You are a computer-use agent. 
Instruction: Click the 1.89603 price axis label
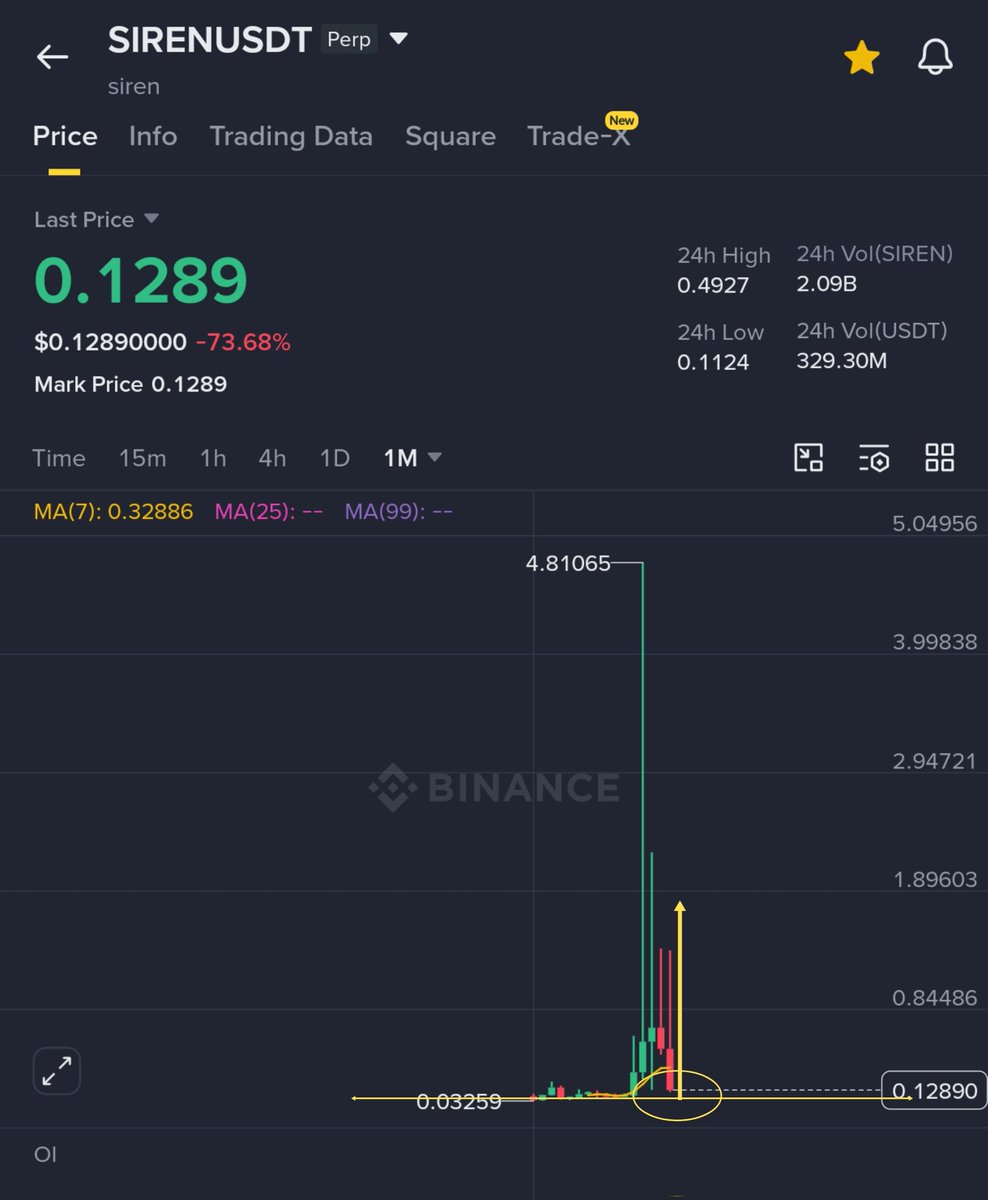pyautogui.click(x=934, y=879)
